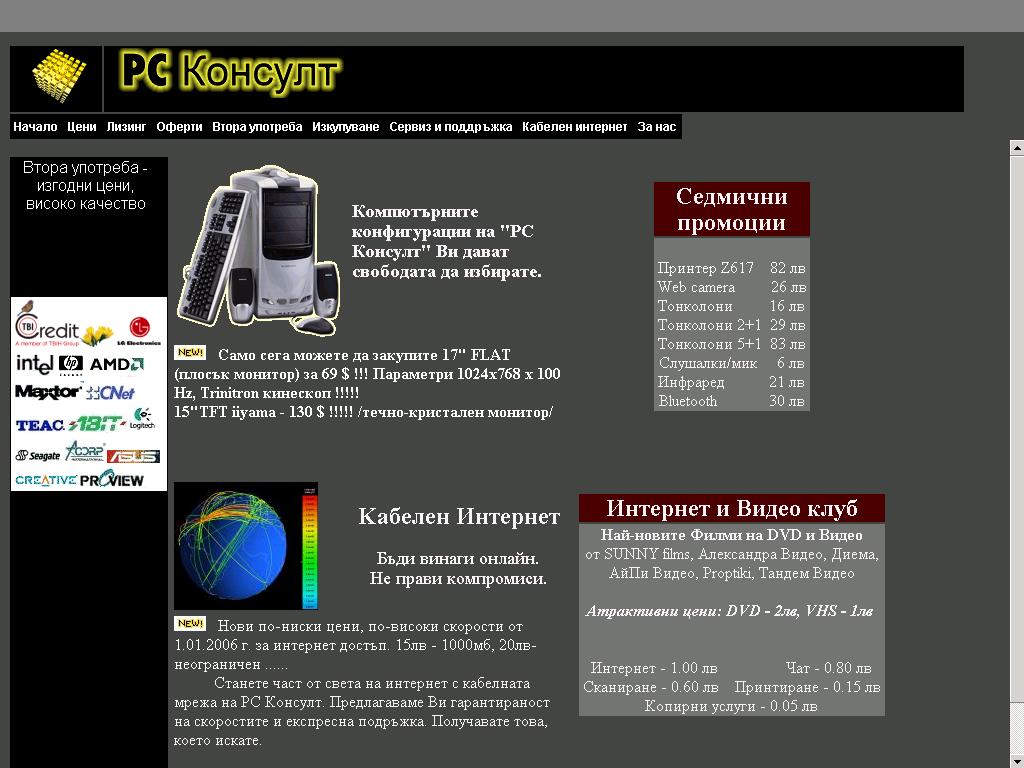Image resolution: width=1024 pixels, height=768 pixels.
Task: Open the Сервиз и поддръжка menu item
Action: 451,127
